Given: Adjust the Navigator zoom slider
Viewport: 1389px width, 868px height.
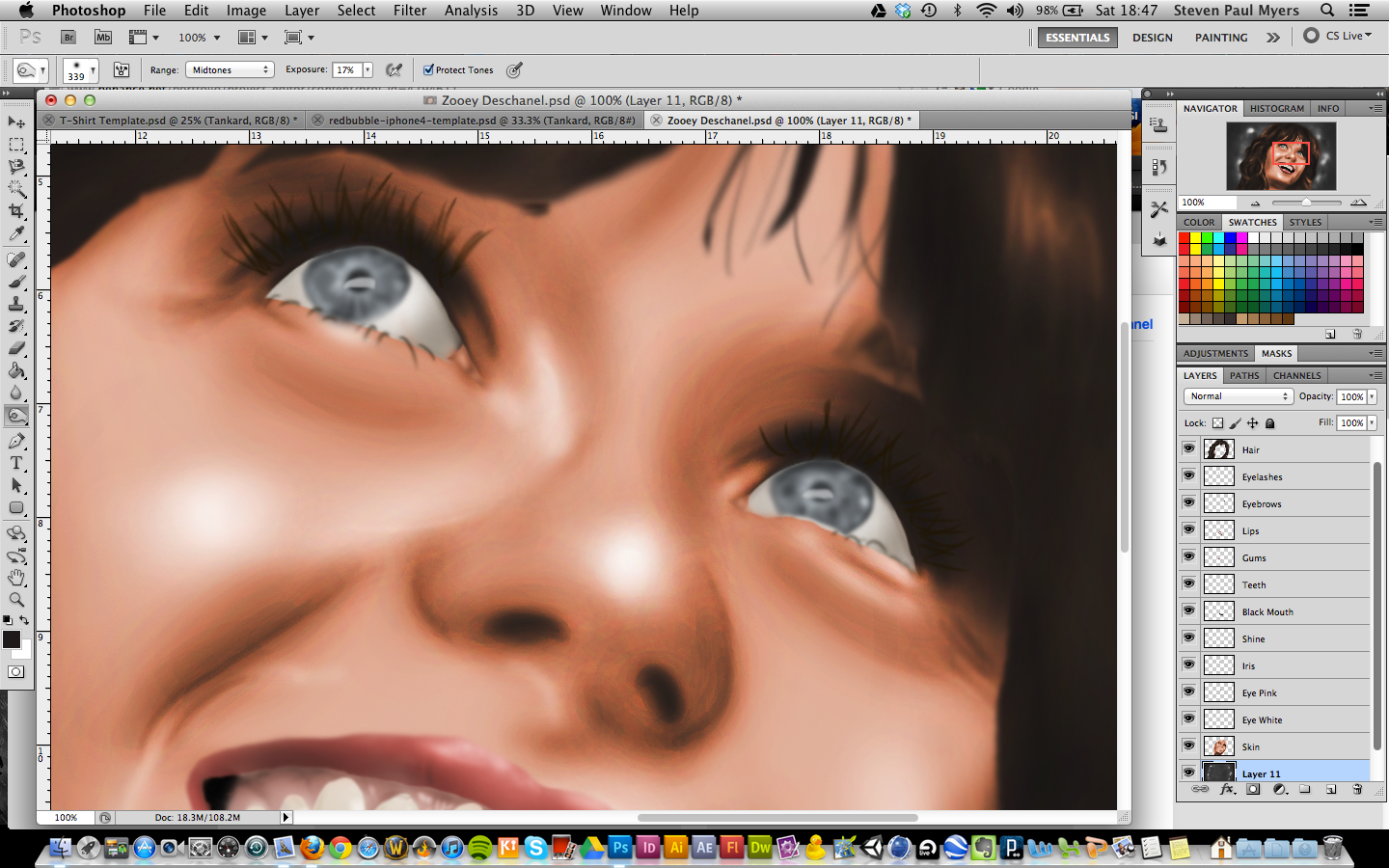Looking at the screenshot, I should click(x=1306, y=203).
